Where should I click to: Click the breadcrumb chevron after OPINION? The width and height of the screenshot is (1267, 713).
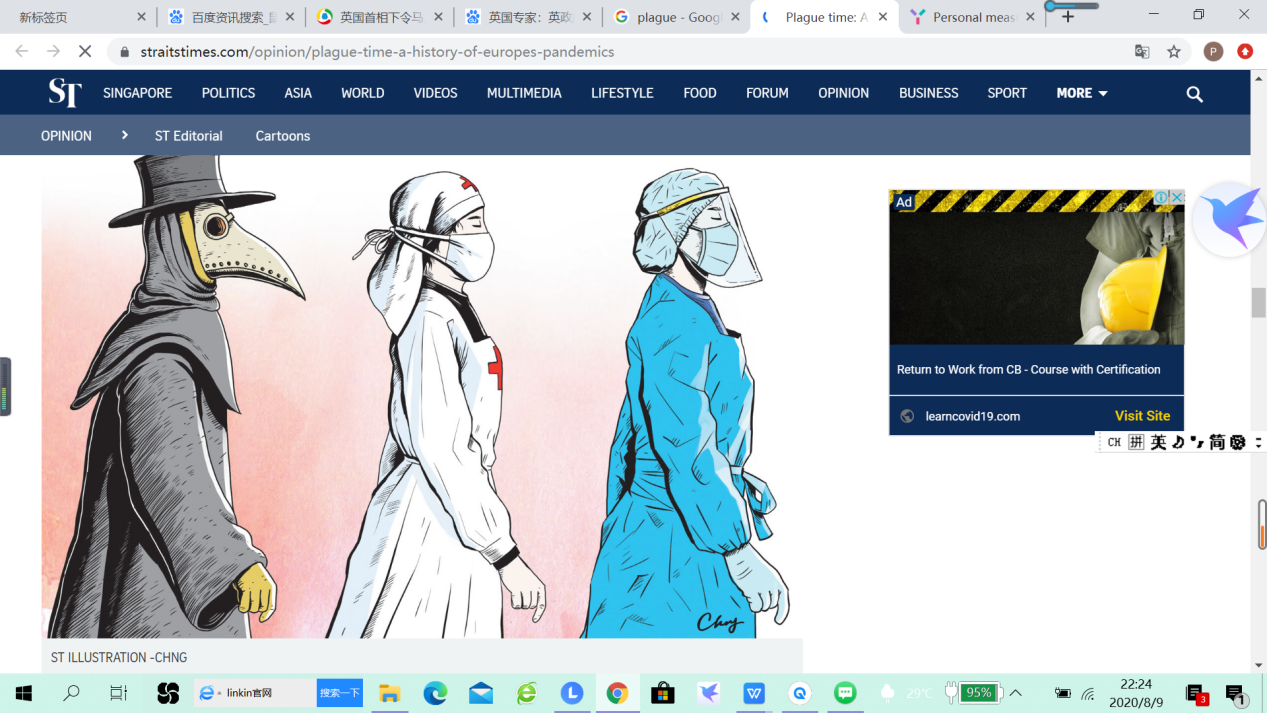124,135
